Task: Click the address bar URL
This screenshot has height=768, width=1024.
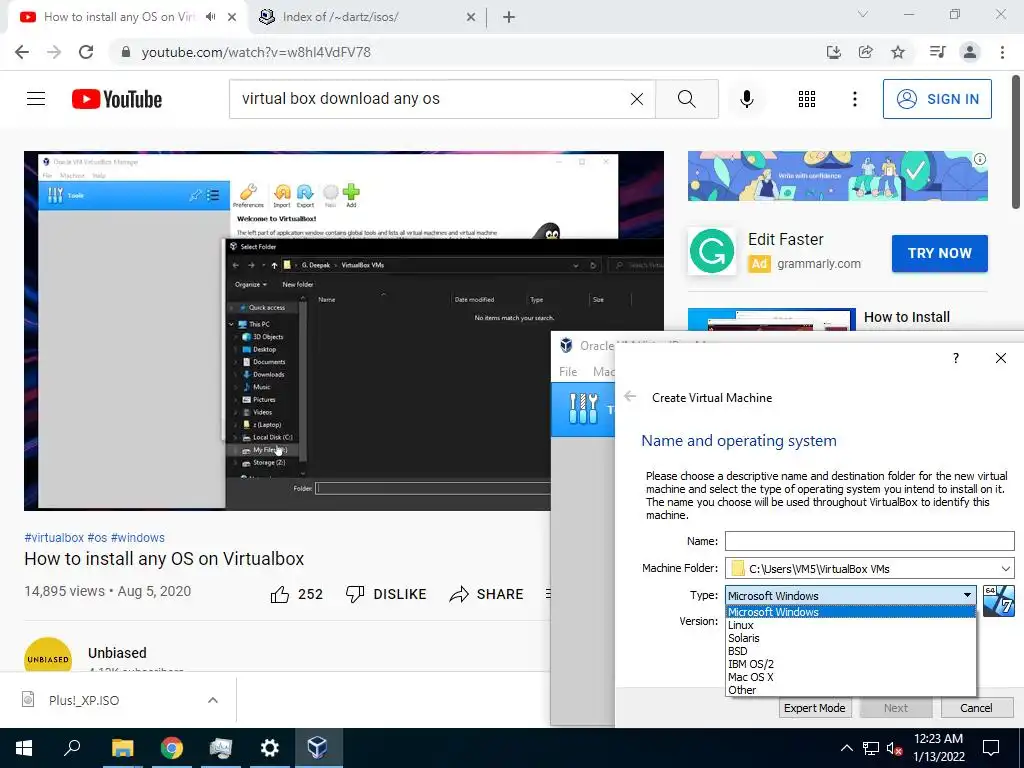Action: pos(256,52)
